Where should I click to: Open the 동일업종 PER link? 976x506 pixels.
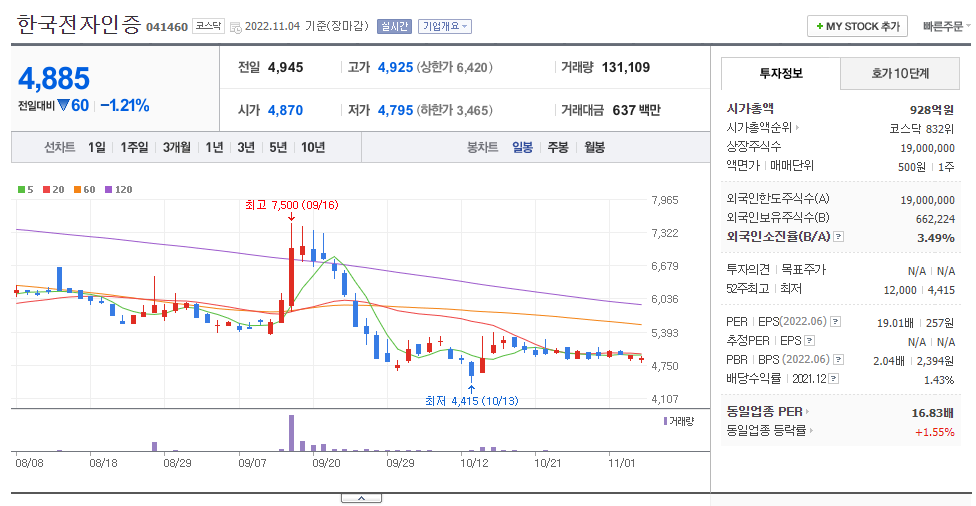point(764,411)
